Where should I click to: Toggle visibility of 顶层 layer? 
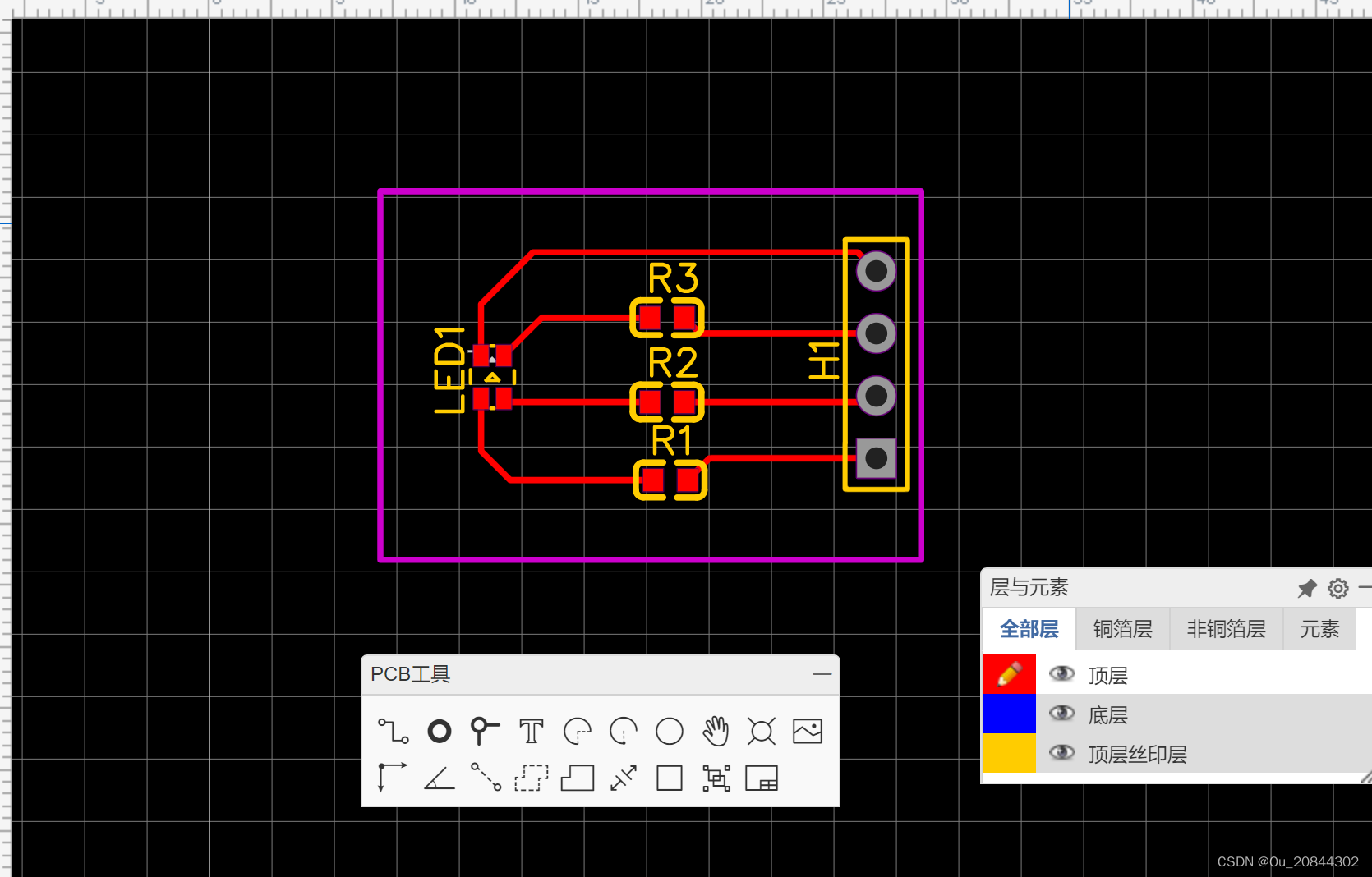[1062, 674]
